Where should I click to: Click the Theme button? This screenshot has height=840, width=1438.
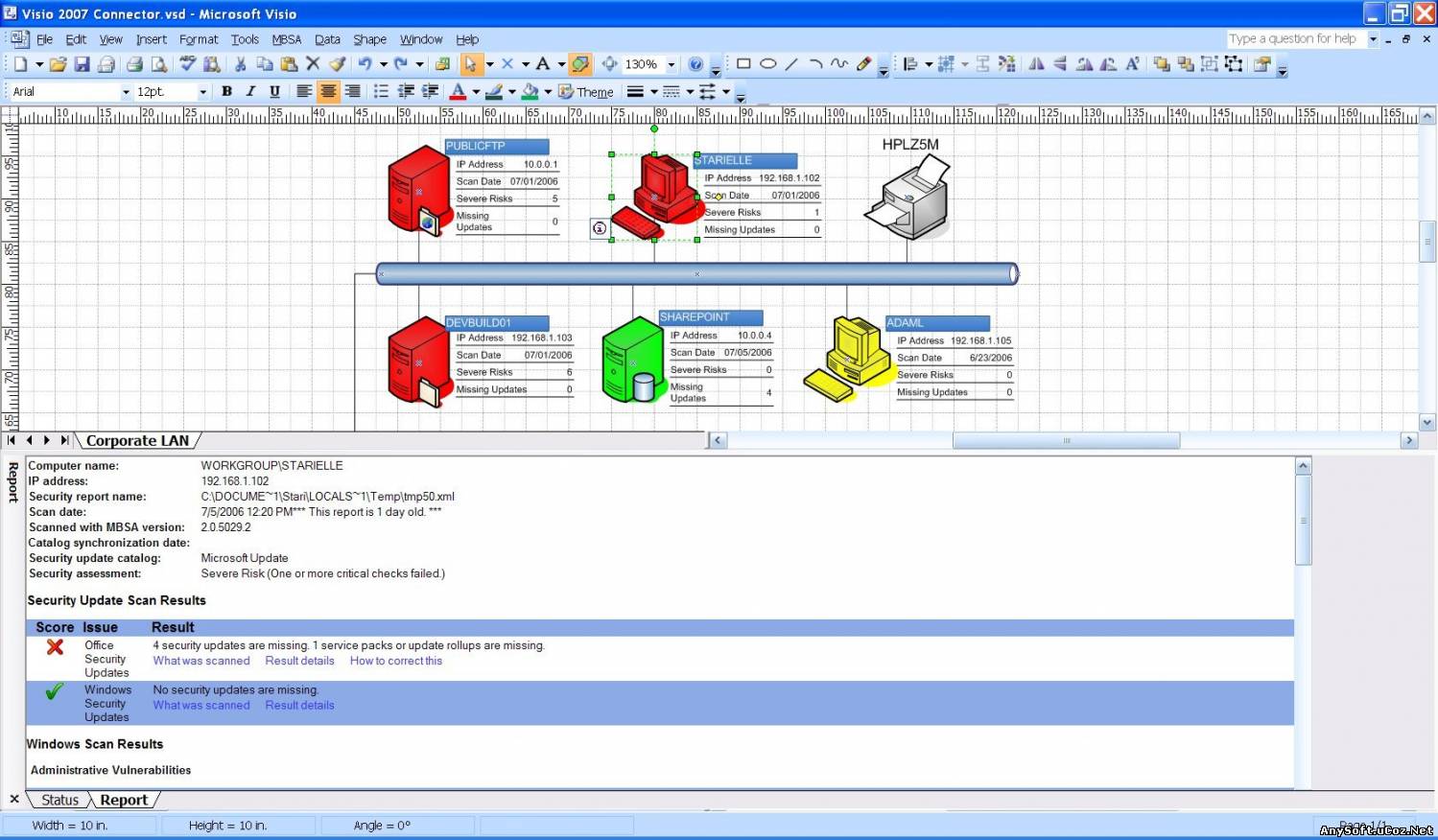tap(586, 92)
